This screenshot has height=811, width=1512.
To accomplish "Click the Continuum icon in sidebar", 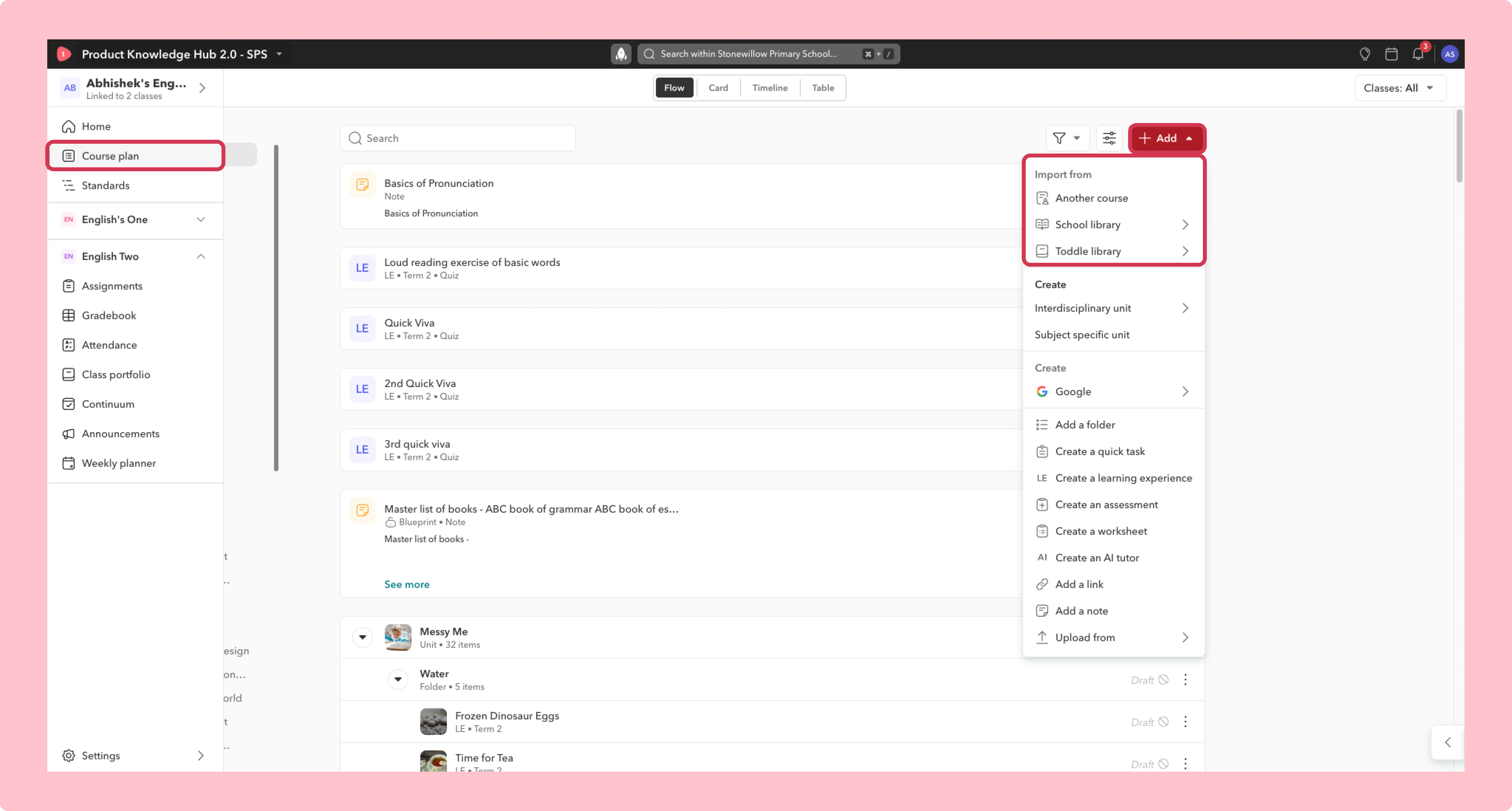I will coord(69,404).
